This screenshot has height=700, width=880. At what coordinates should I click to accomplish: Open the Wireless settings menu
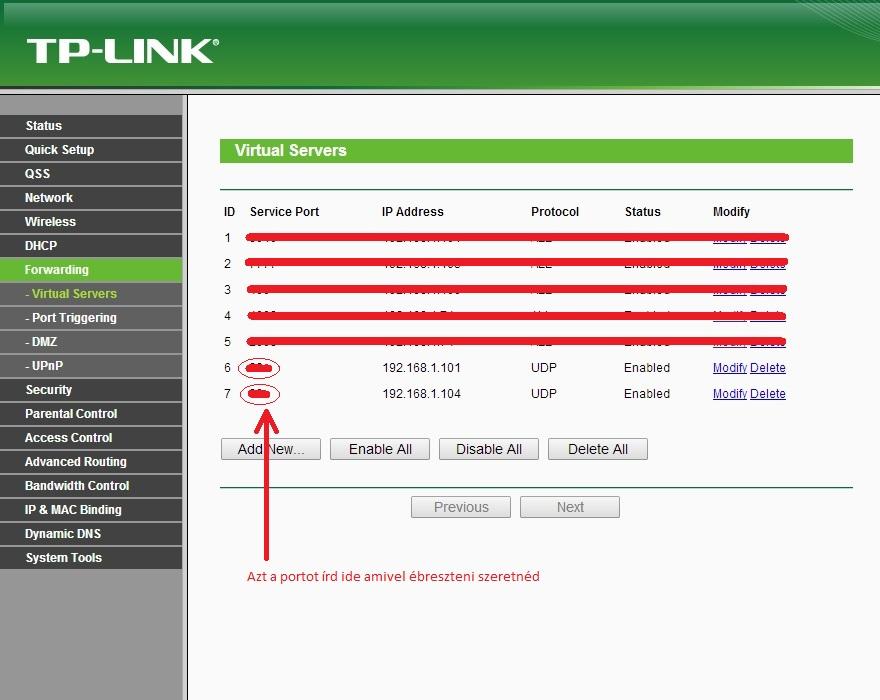91,222
